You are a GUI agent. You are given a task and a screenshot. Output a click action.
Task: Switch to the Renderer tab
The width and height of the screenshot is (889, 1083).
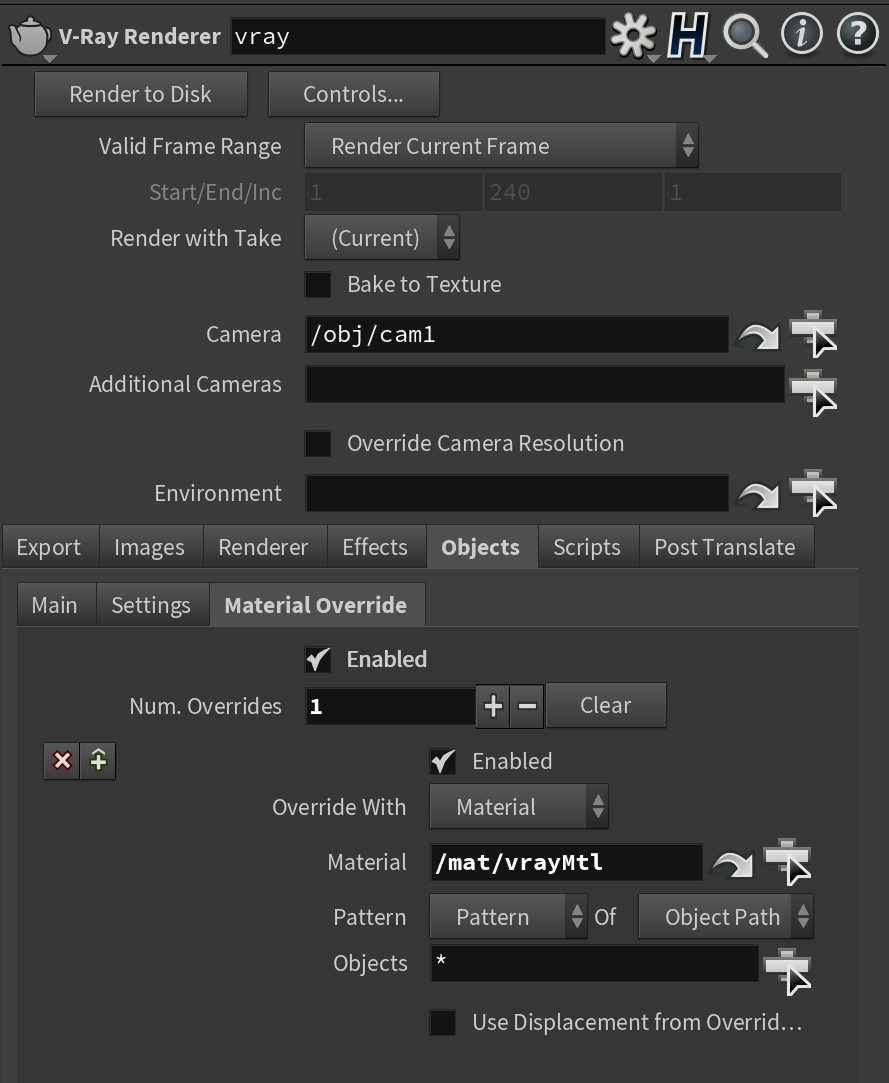coord(263,547)
